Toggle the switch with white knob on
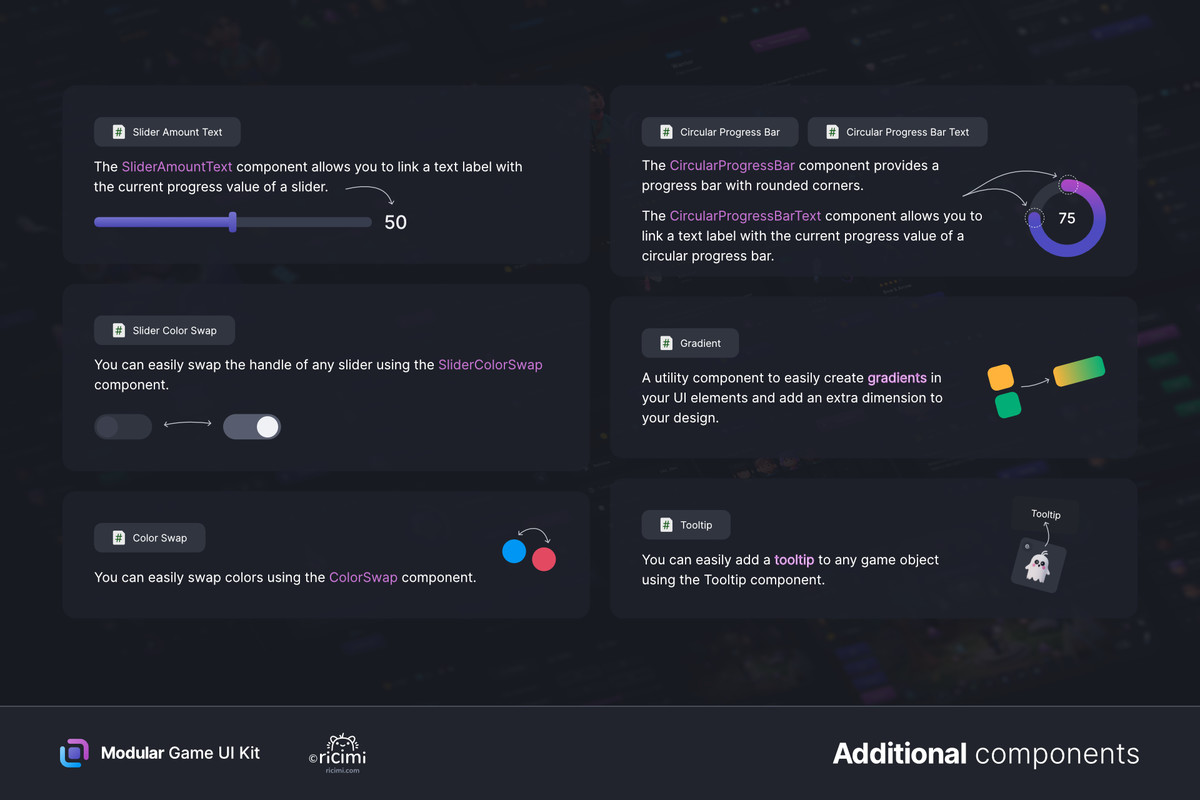The width and height of the screenshot is (1200, 800). tap(252, 427)
